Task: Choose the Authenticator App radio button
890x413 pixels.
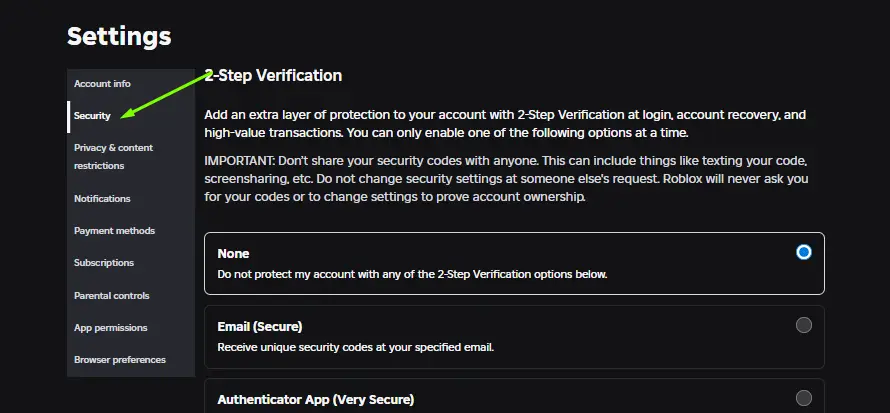Action: tap(803, 398)
